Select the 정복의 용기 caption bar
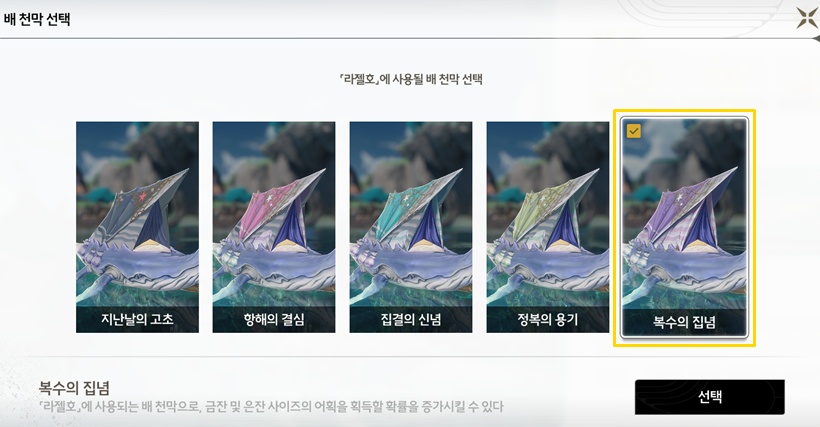 click(548, 319)
